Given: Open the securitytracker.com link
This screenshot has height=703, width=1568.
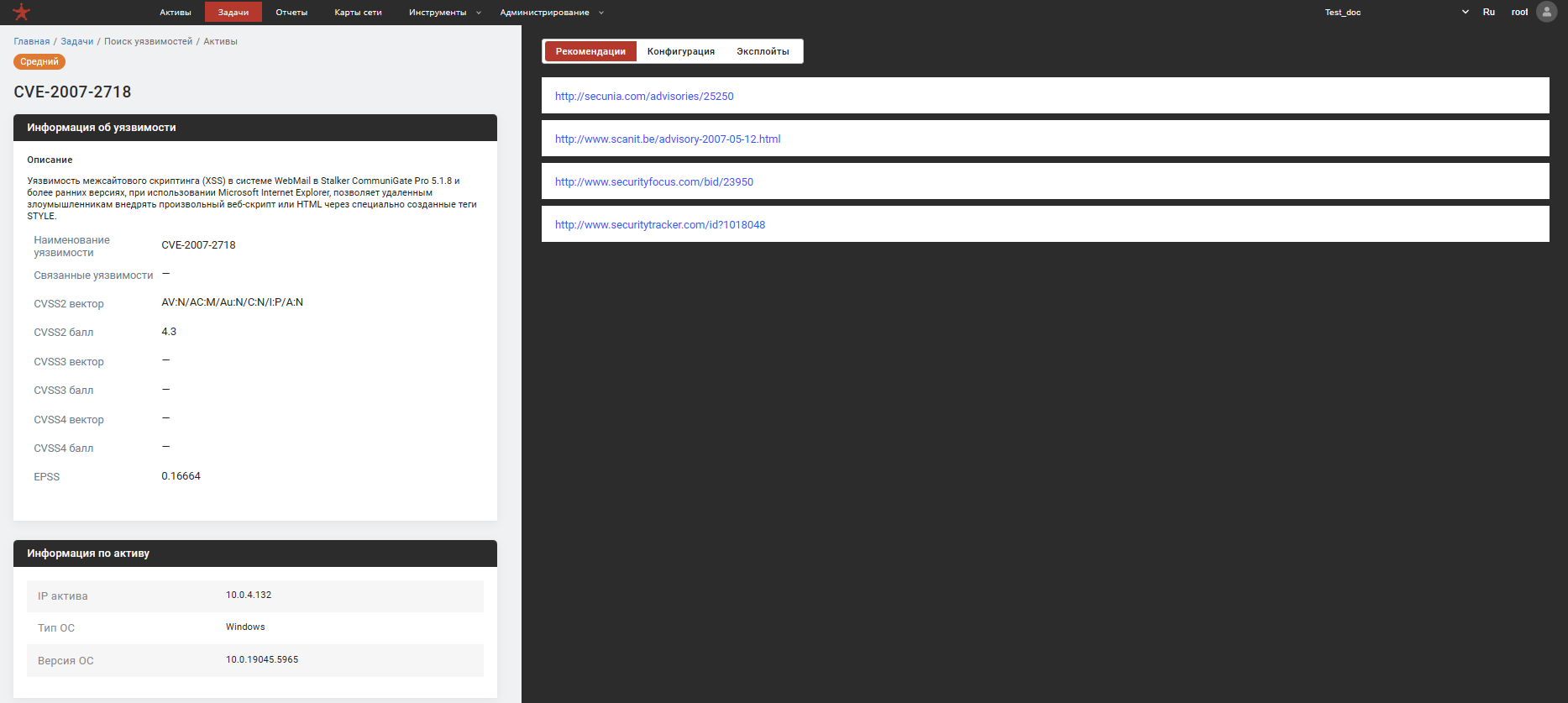Looking at the screenshot, I should click(x=660, y=225).
